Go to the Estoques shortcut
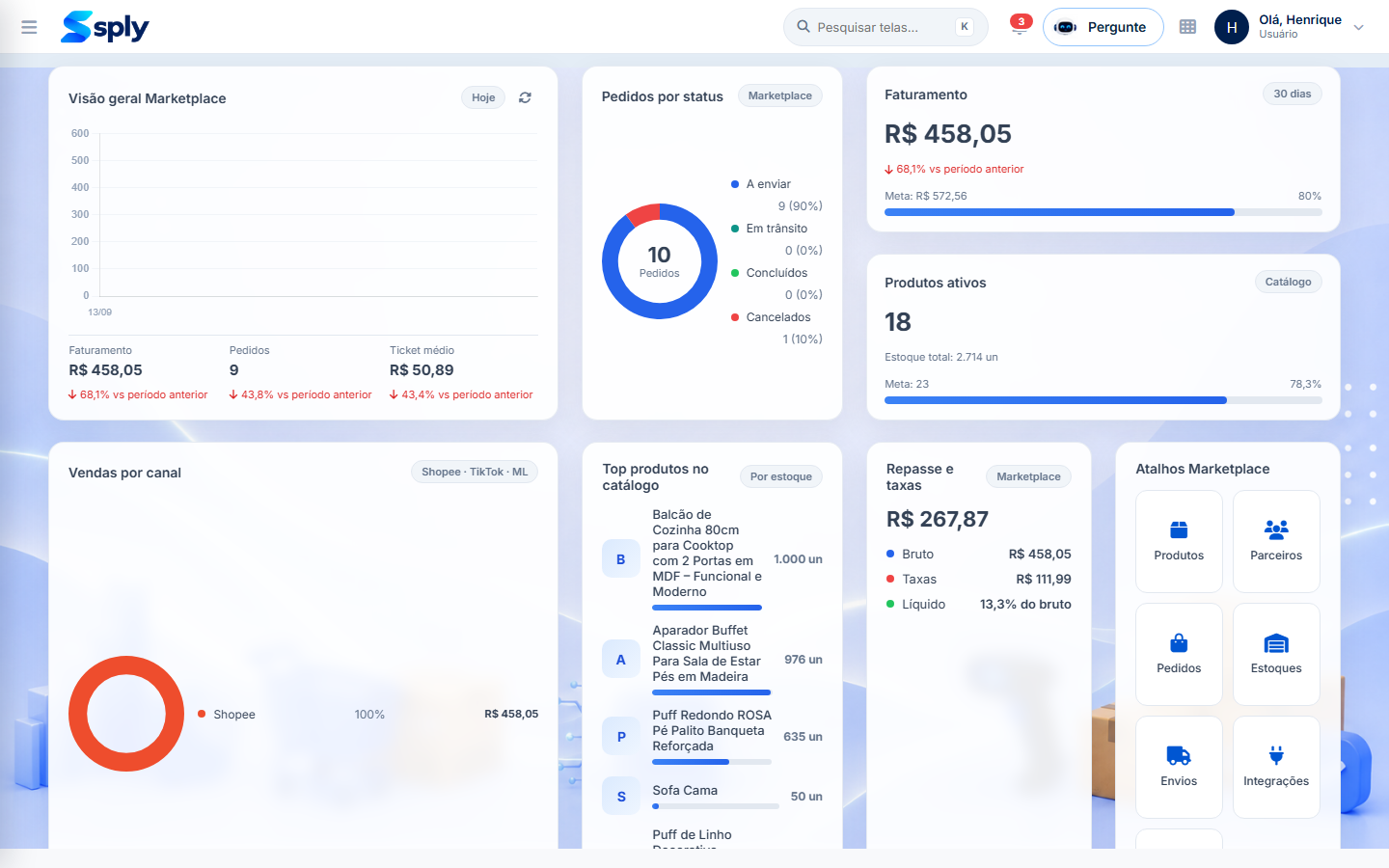1389x868 pixels. [1276, 654]
